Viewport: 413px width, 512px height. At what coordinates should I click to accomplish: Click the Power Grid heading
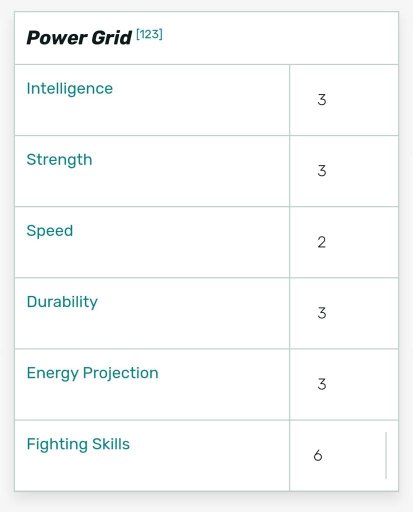(x=79, y=38)
